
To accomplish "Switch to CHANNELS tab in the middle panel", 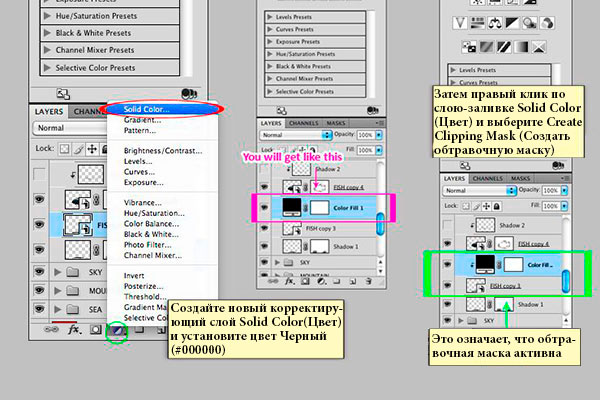I will pyautogui.click(x=304, y=123).
